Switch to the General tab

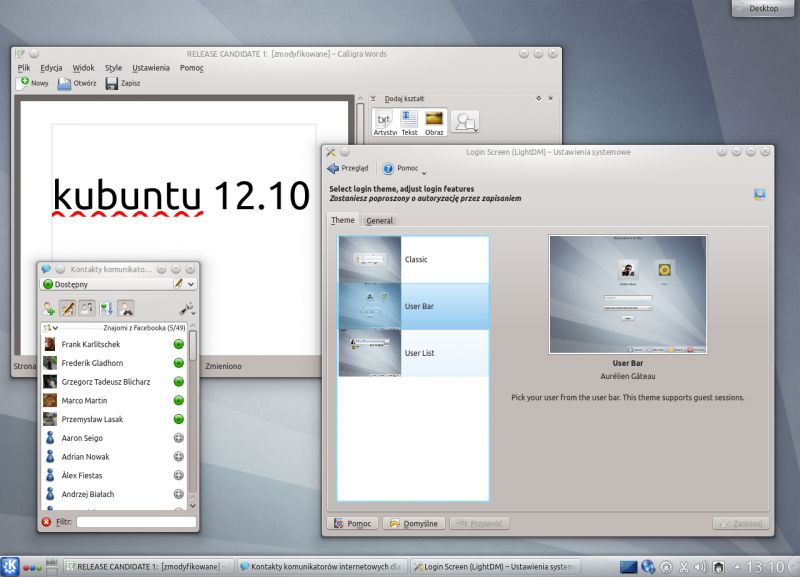pos(379,220)
